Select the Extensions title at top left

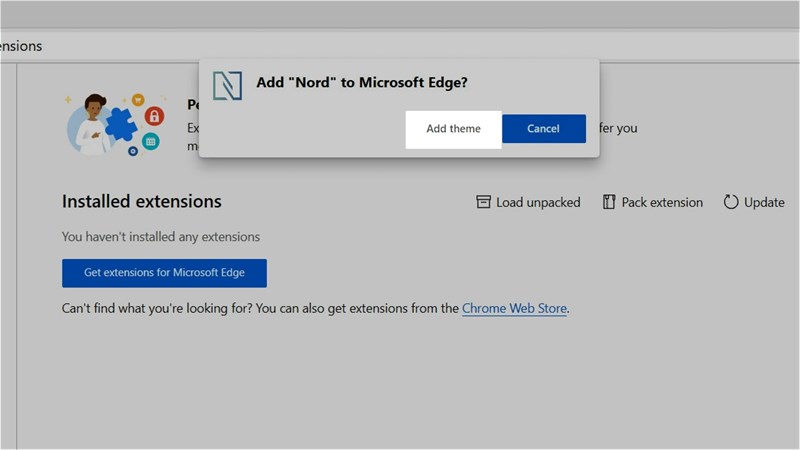click(x=20, y=46)
